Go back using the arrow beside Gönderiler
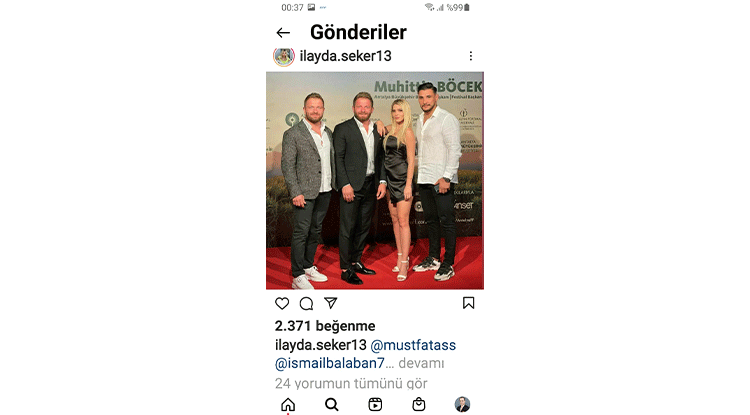The width and height of the screenshot is (750, 415). click(283, 33)
